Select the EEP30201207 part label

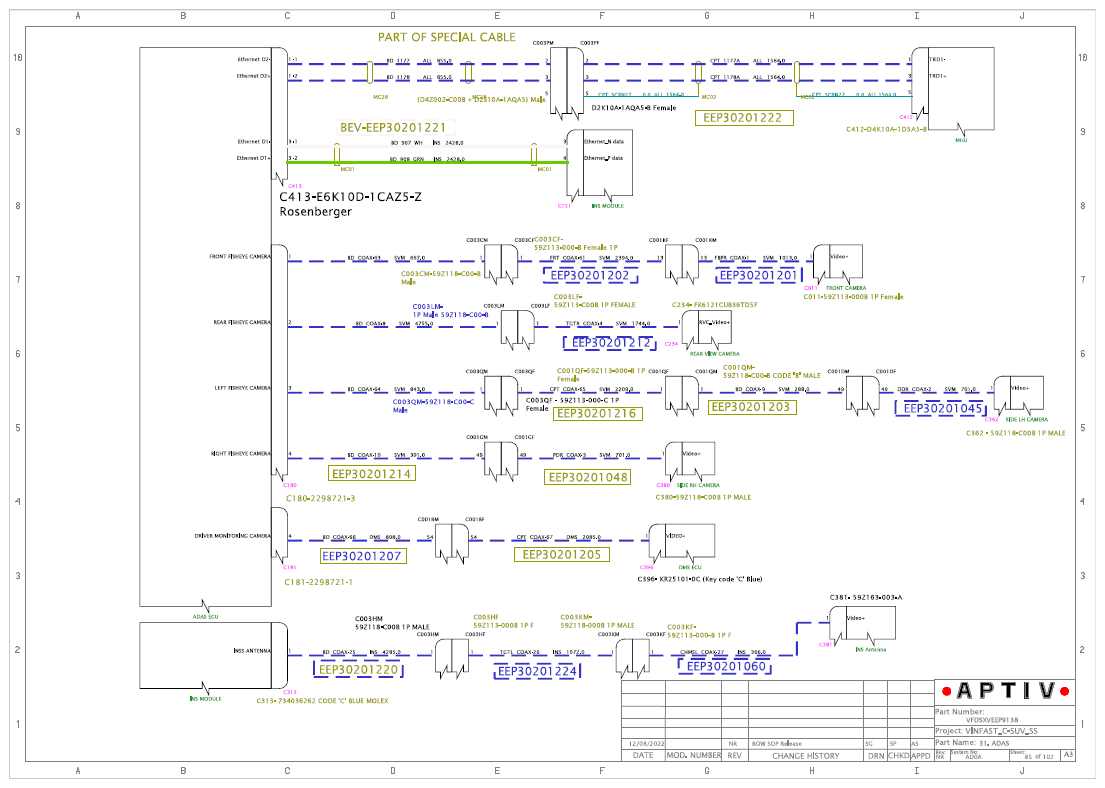(x=362, y=556)
